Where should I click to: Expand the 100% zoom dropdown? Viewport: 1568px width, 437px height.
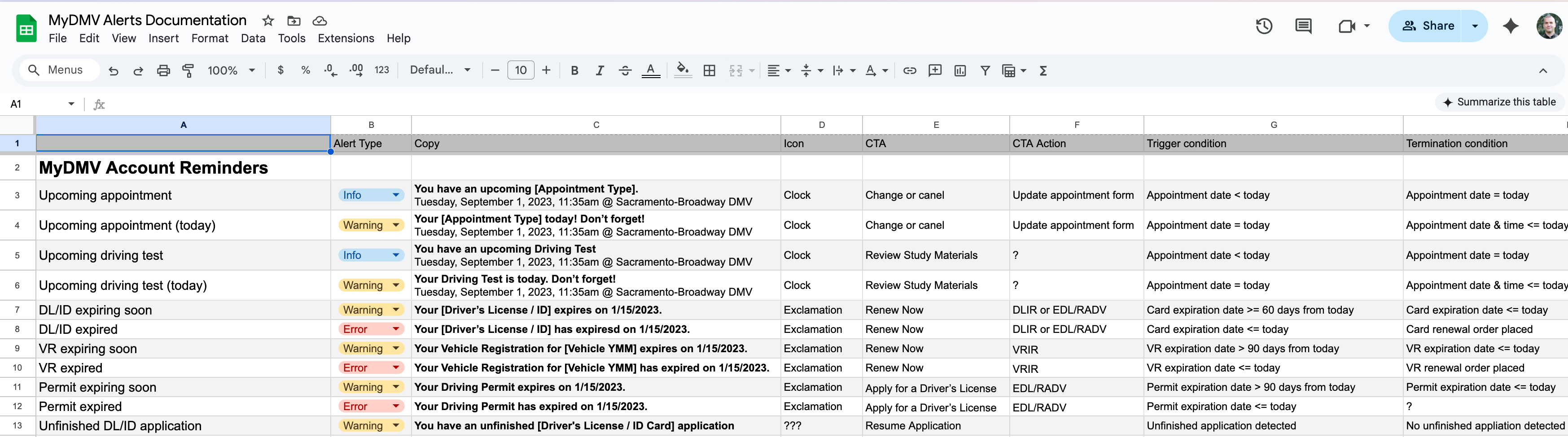[231, 70]
